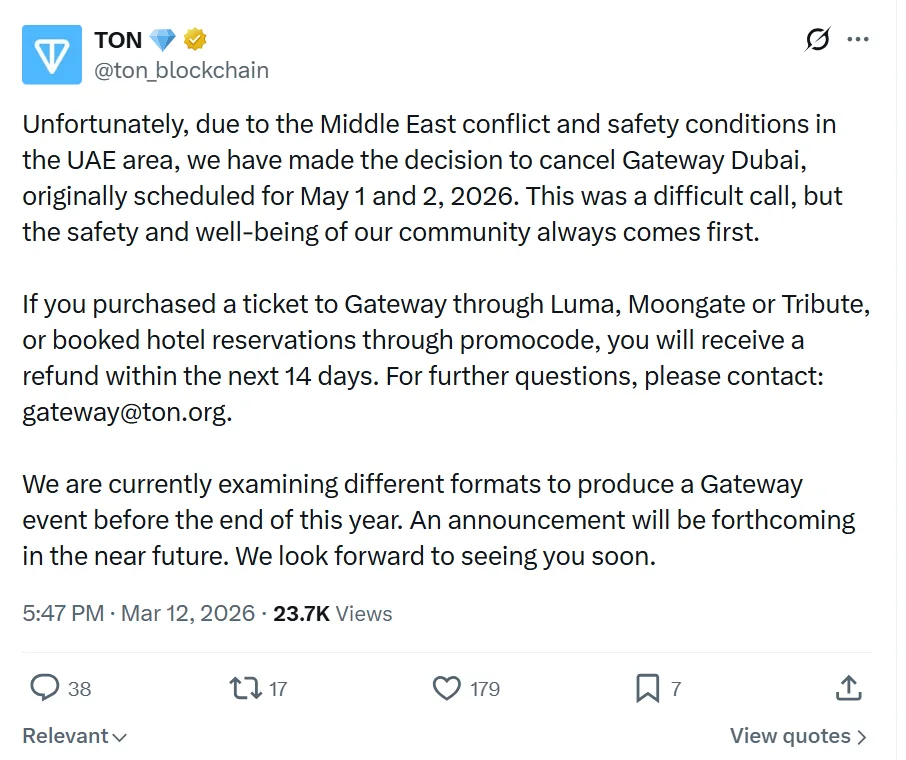Open the more options menu
The width and height of the screenshot is (906, 760).
[858, 39]
